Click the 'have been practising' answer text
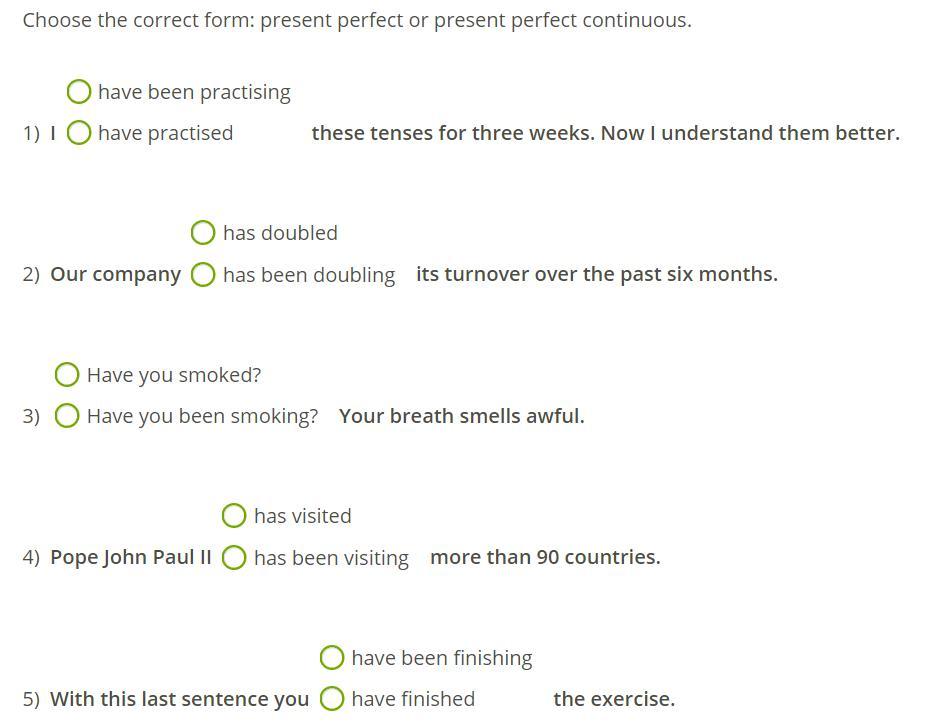This screenshot has height=727, width=935. (x=194, y=92)
